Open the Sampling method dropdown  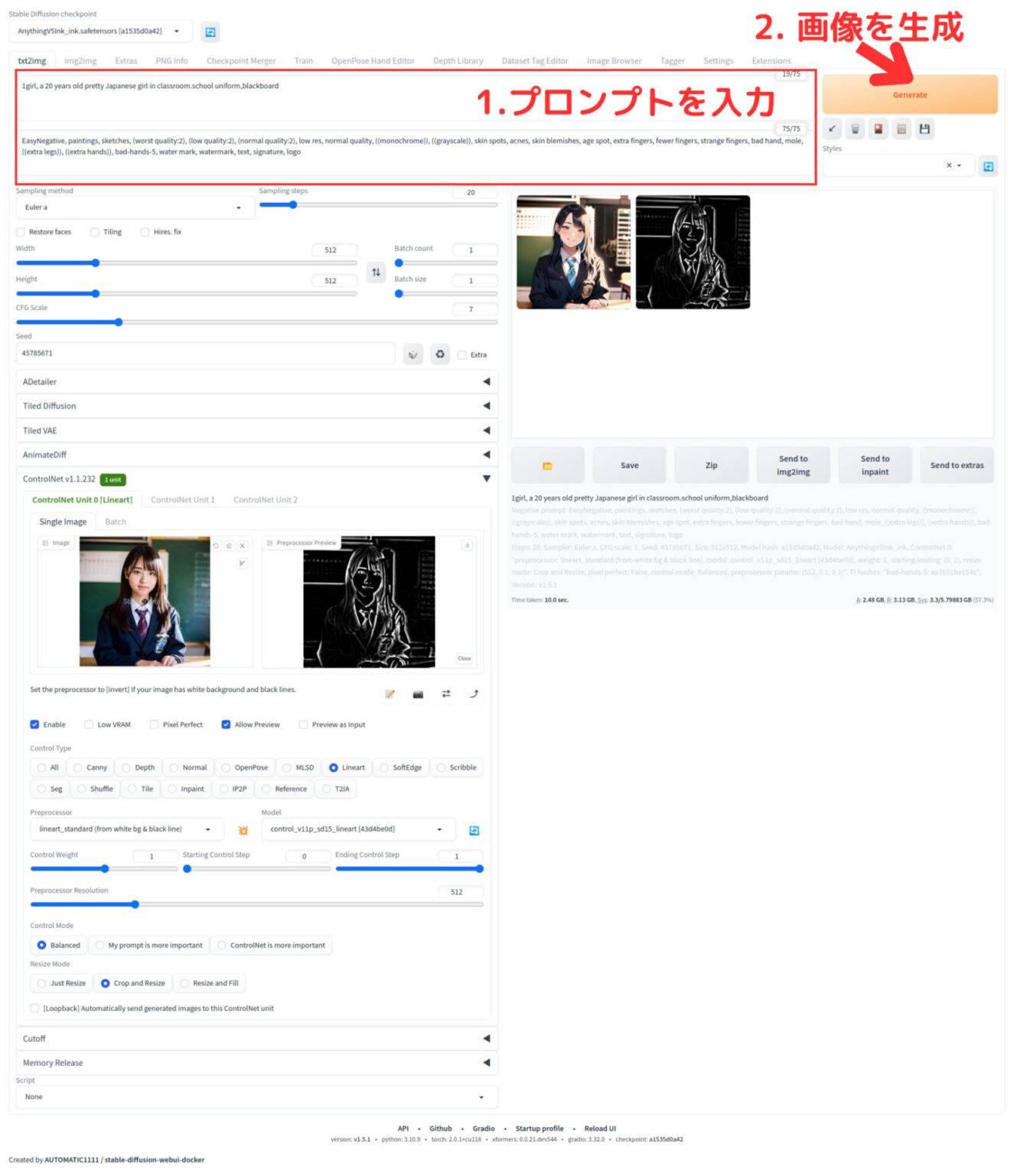[x=135, y=207]
